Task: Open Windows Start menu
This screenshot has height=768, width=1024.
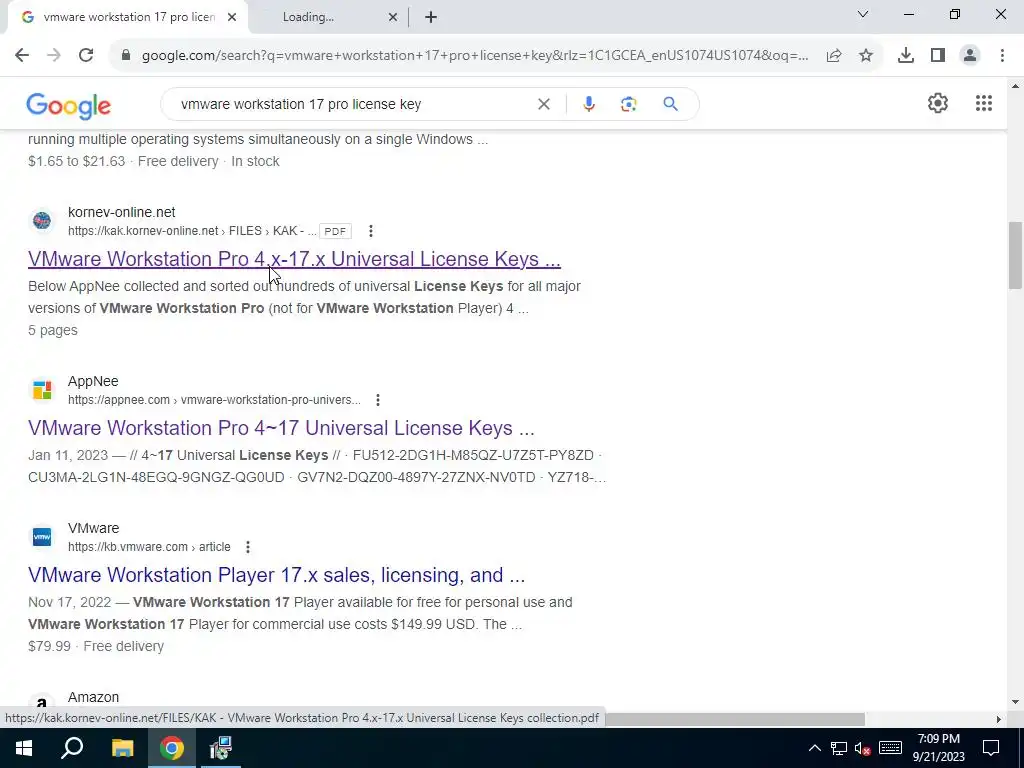Action: [24, 748]
